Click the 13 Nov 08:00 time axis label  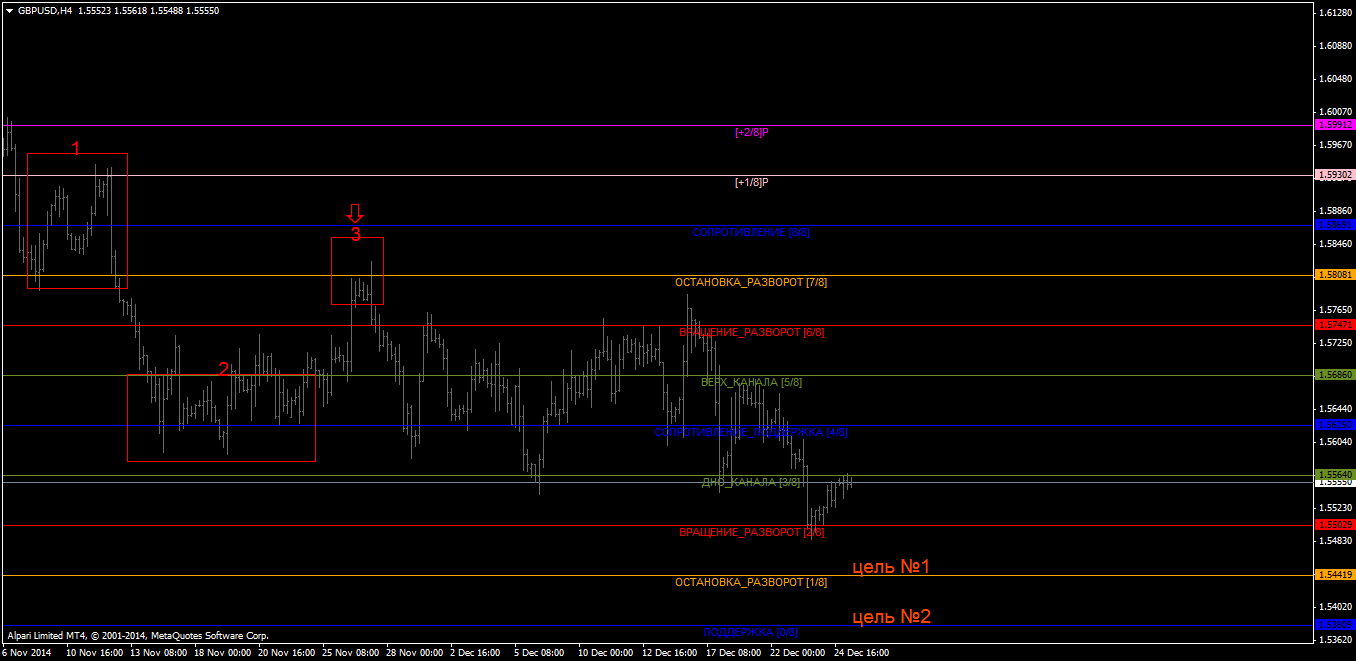coord(159,653)
